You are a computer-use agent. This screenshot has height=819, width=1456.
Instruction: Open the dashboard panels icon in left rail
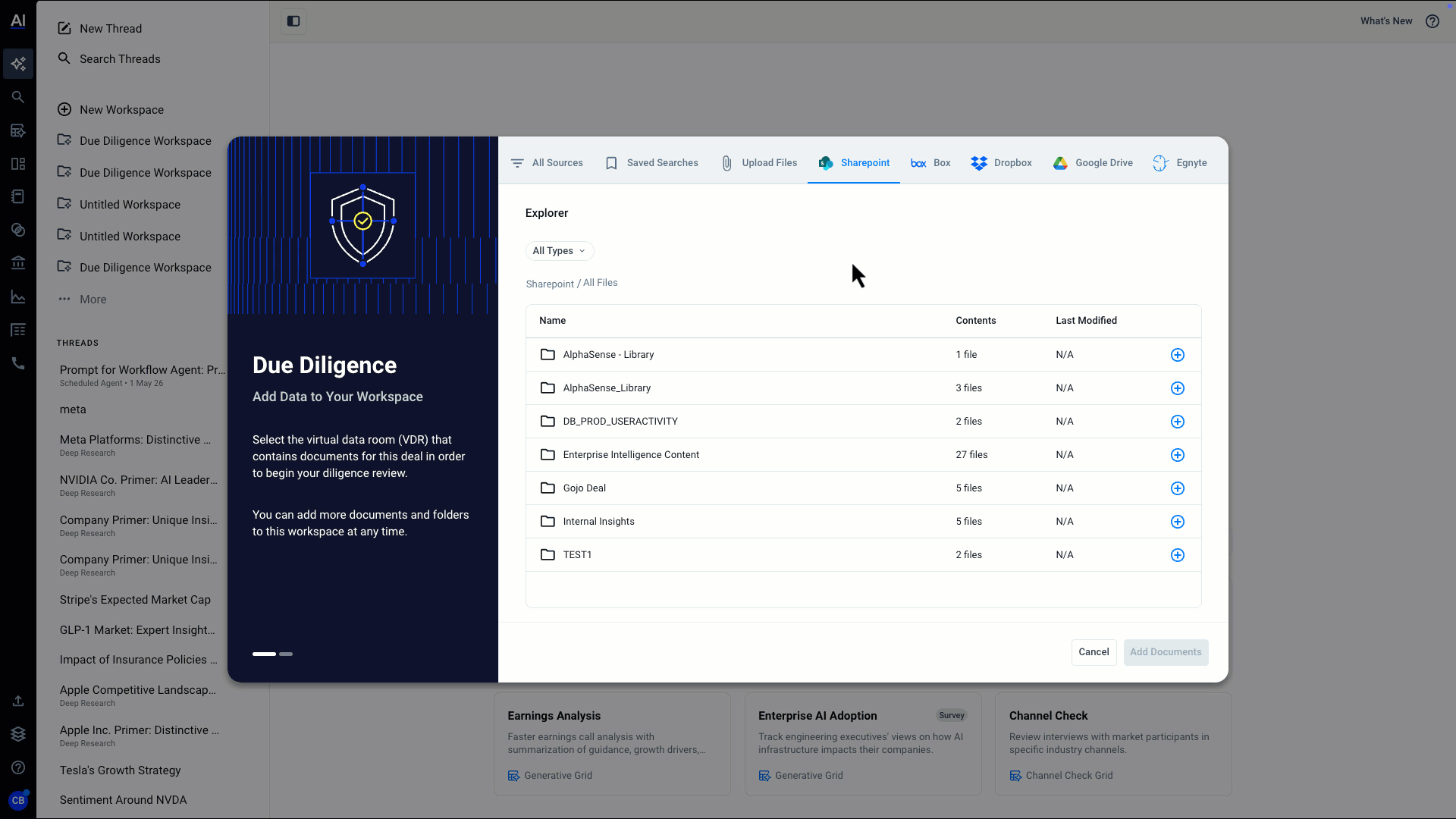18,164
